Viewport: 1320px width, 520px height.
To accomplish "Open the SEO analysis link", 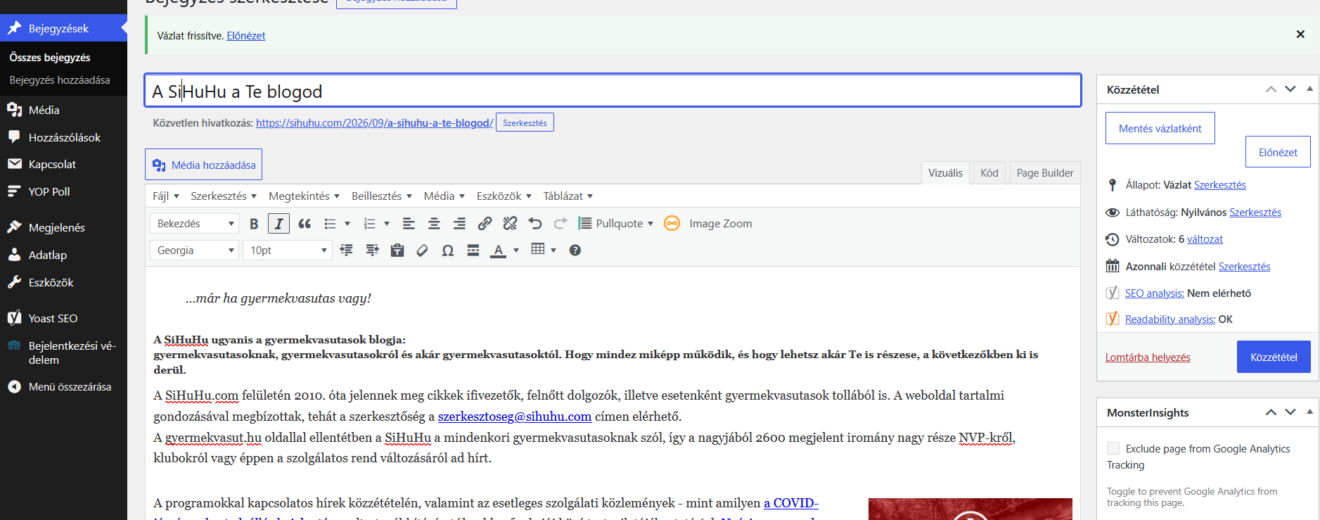I will [x=1154, y=293].
